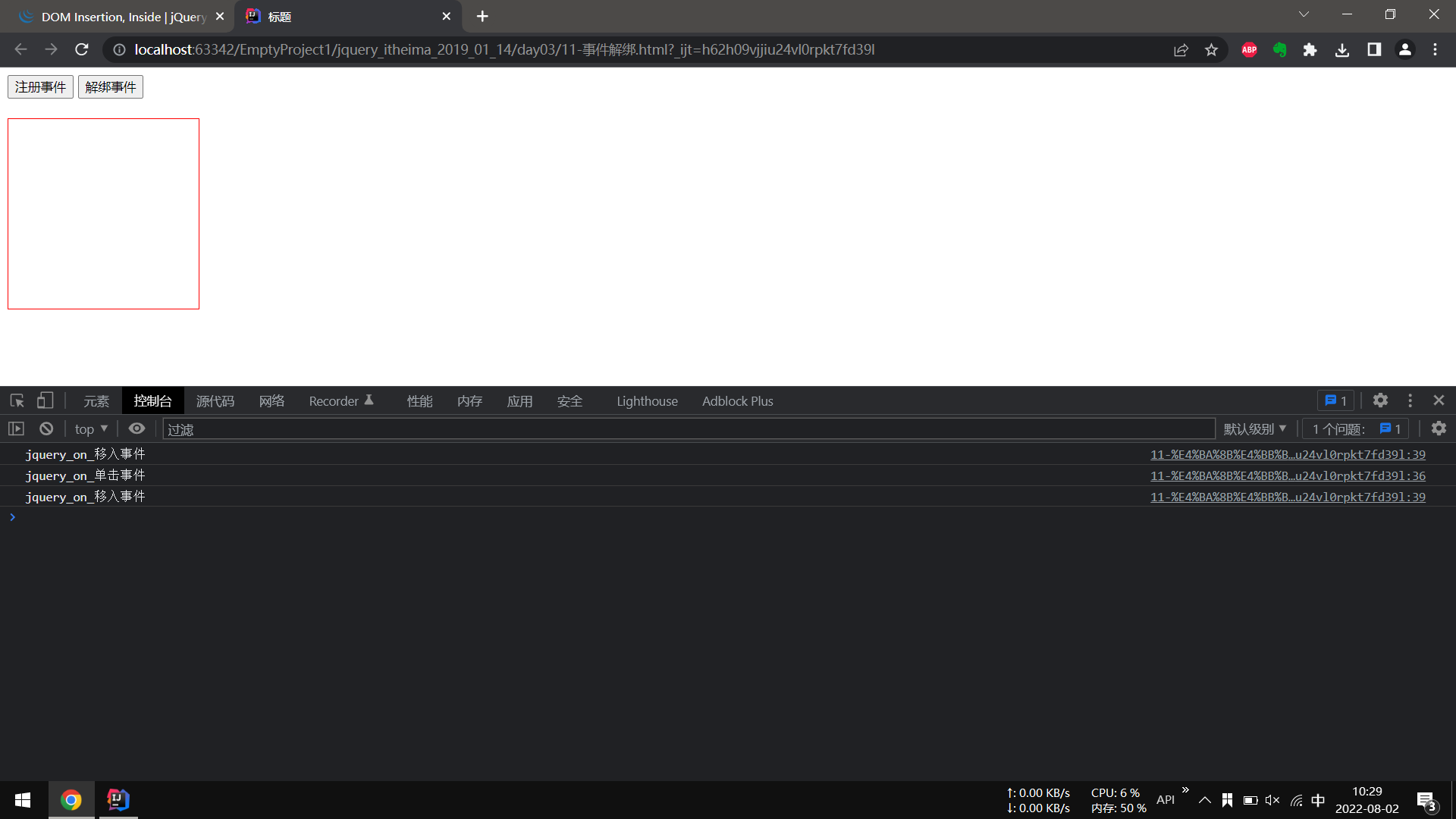Screen dimensions: 1456x819
Task: Share this page icon
Action: pos(1181,49)
